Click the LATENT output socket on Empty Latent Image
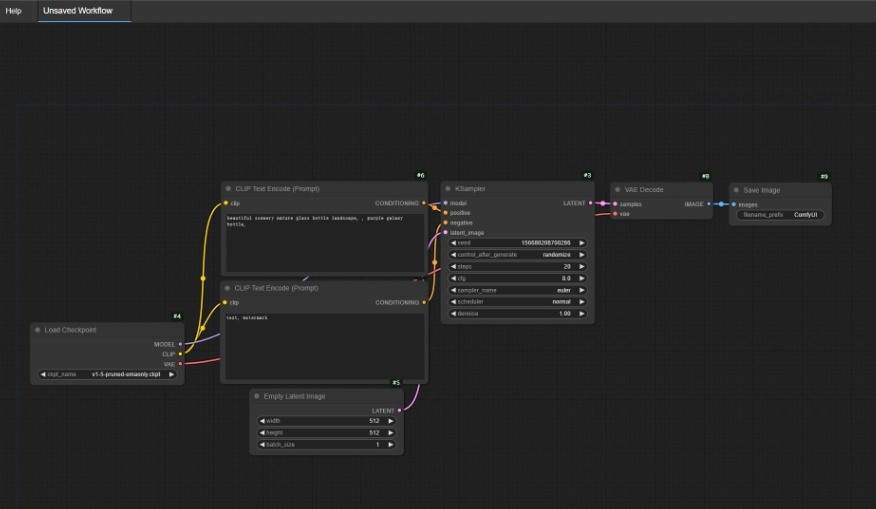The height and width of the screenshot is (509, 876). click(x=399, y=410)
